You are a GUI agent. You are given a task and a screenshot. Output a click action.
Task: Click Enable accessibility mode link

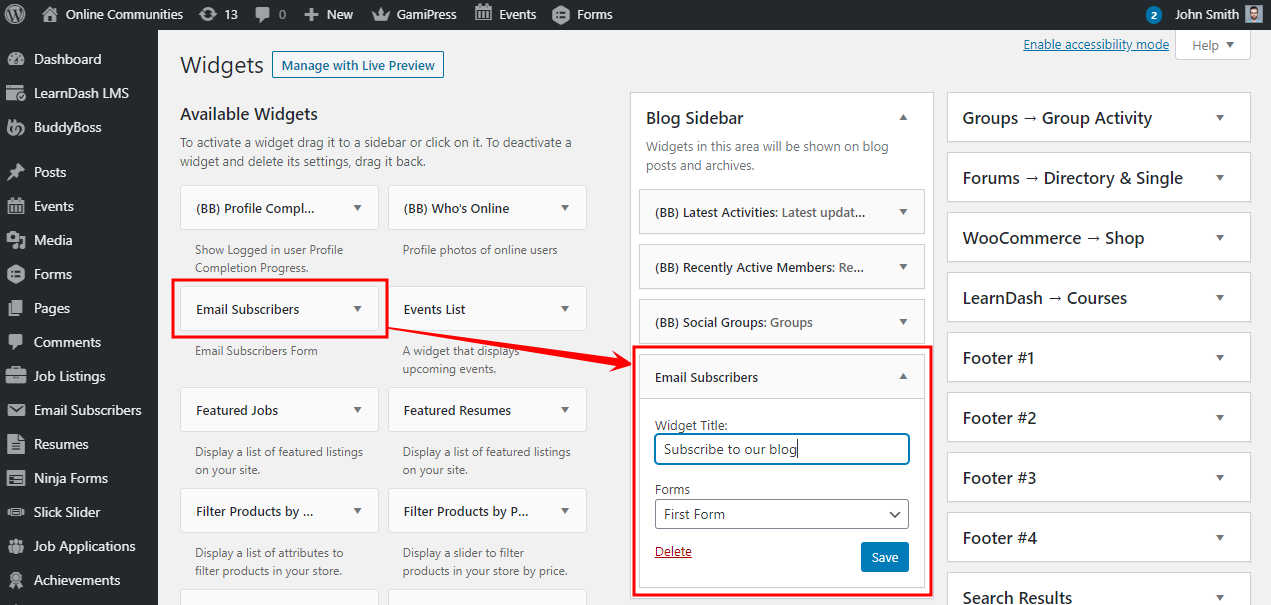pos(1095,44)
